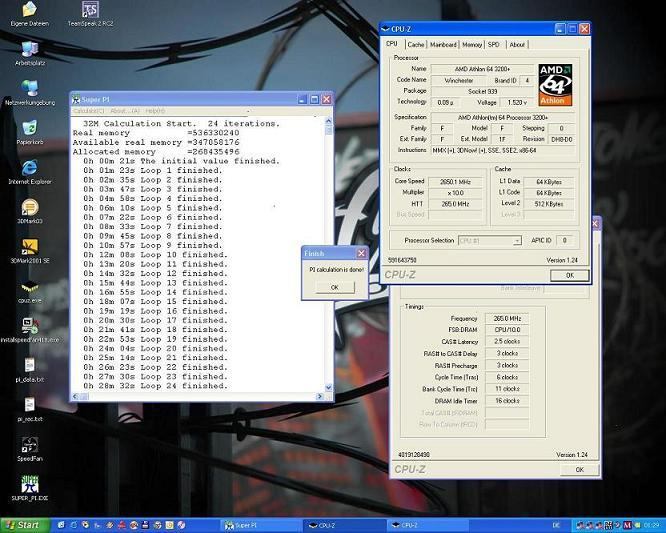The height and width of the screenshot is (533, 666).
Task: Switch to the Mainboard tab in CPU-Z
Action: click(x=443, y=45)
